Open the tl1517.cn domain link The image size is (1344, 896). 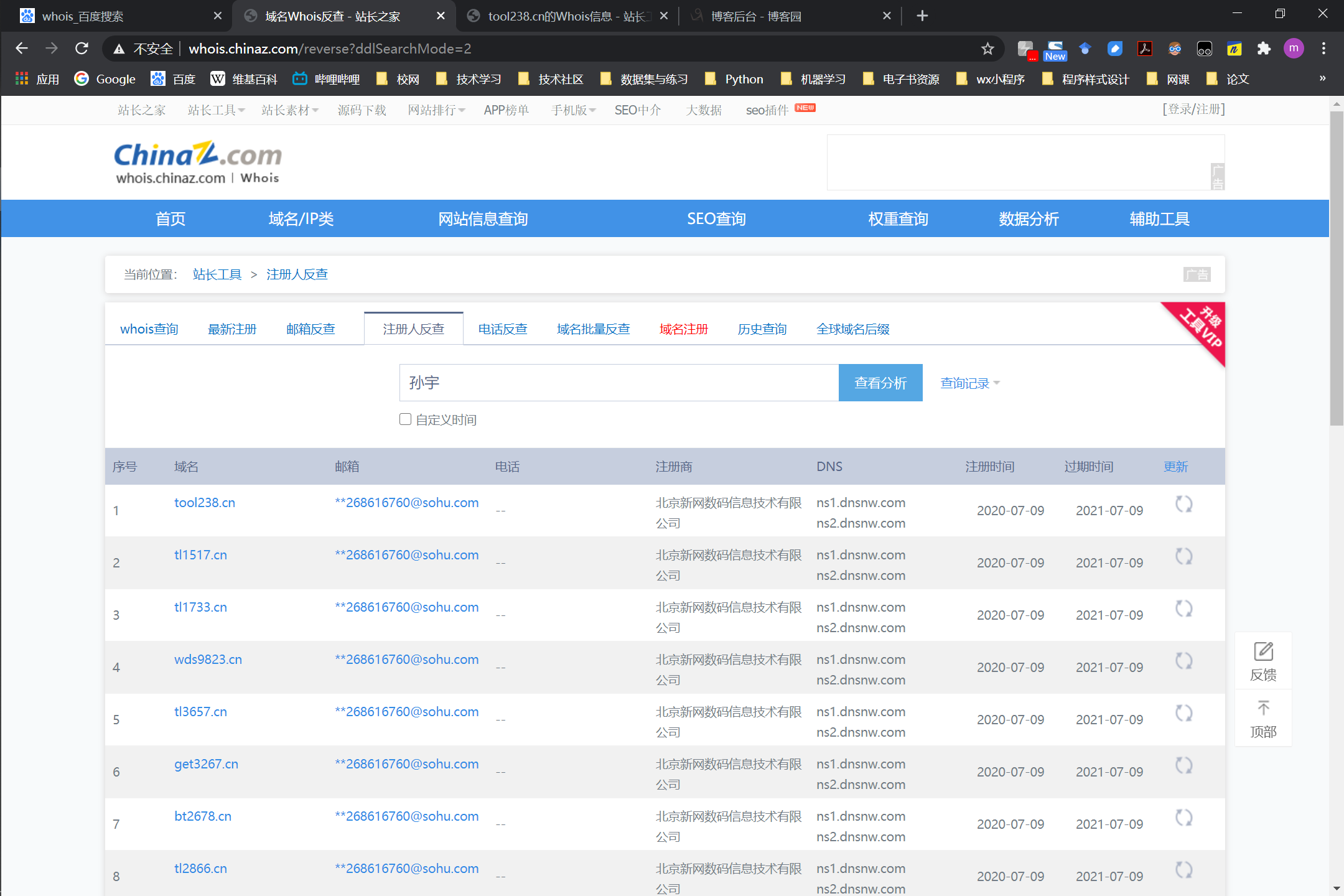pos(200,555)
